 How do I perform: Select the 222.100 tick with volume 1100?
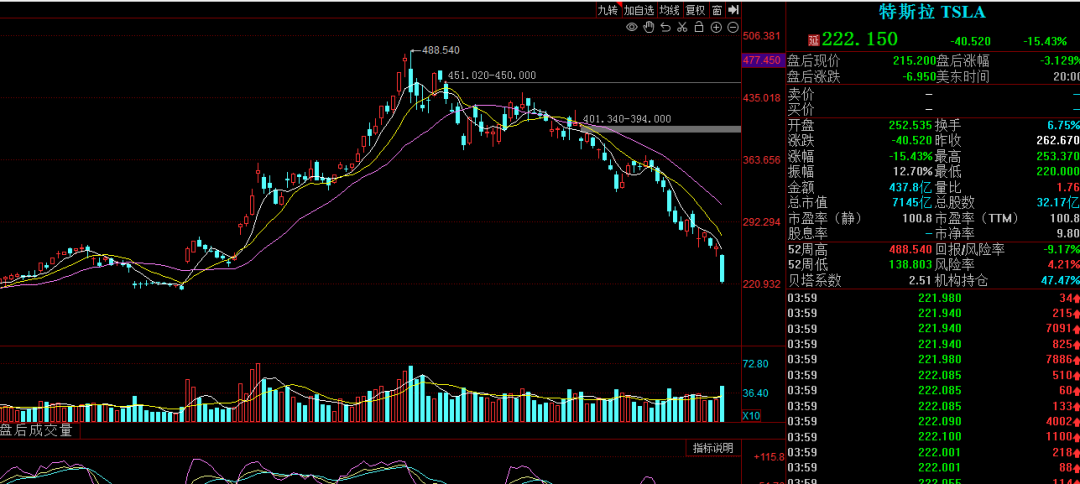tap(933, 437)
